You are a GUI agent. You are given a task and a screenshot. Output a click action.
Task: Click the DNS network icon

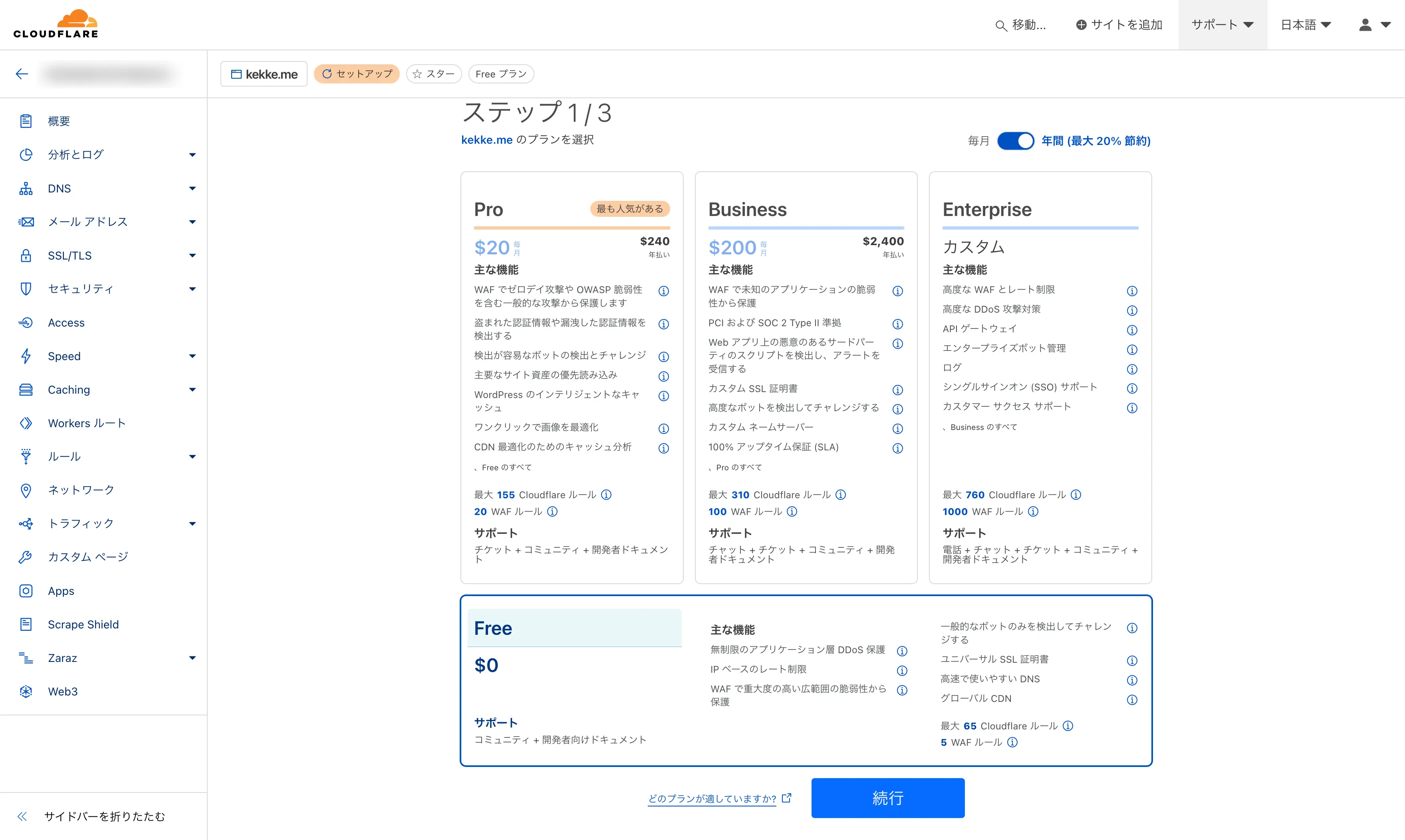[x=26, y=188]
